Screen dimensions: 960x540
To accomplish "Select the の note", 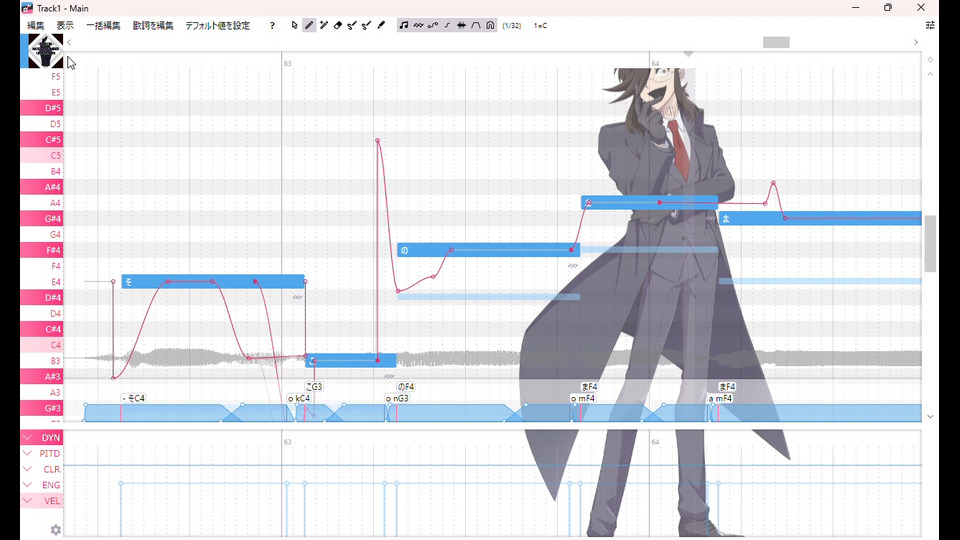I will click(x=488, y=250).
